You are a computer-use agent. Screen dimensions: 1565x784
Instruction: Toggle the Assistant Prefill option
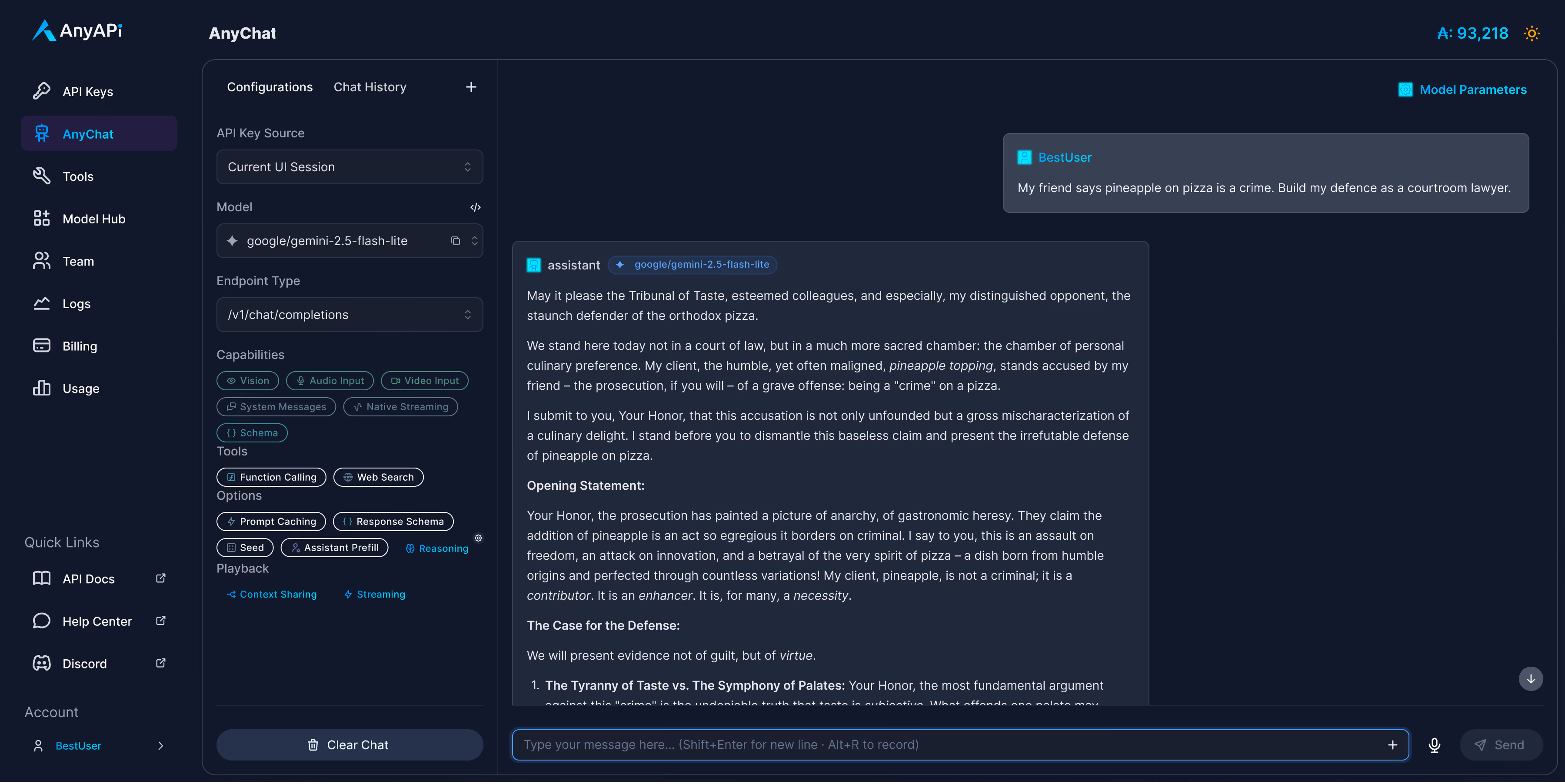[334, 548]
